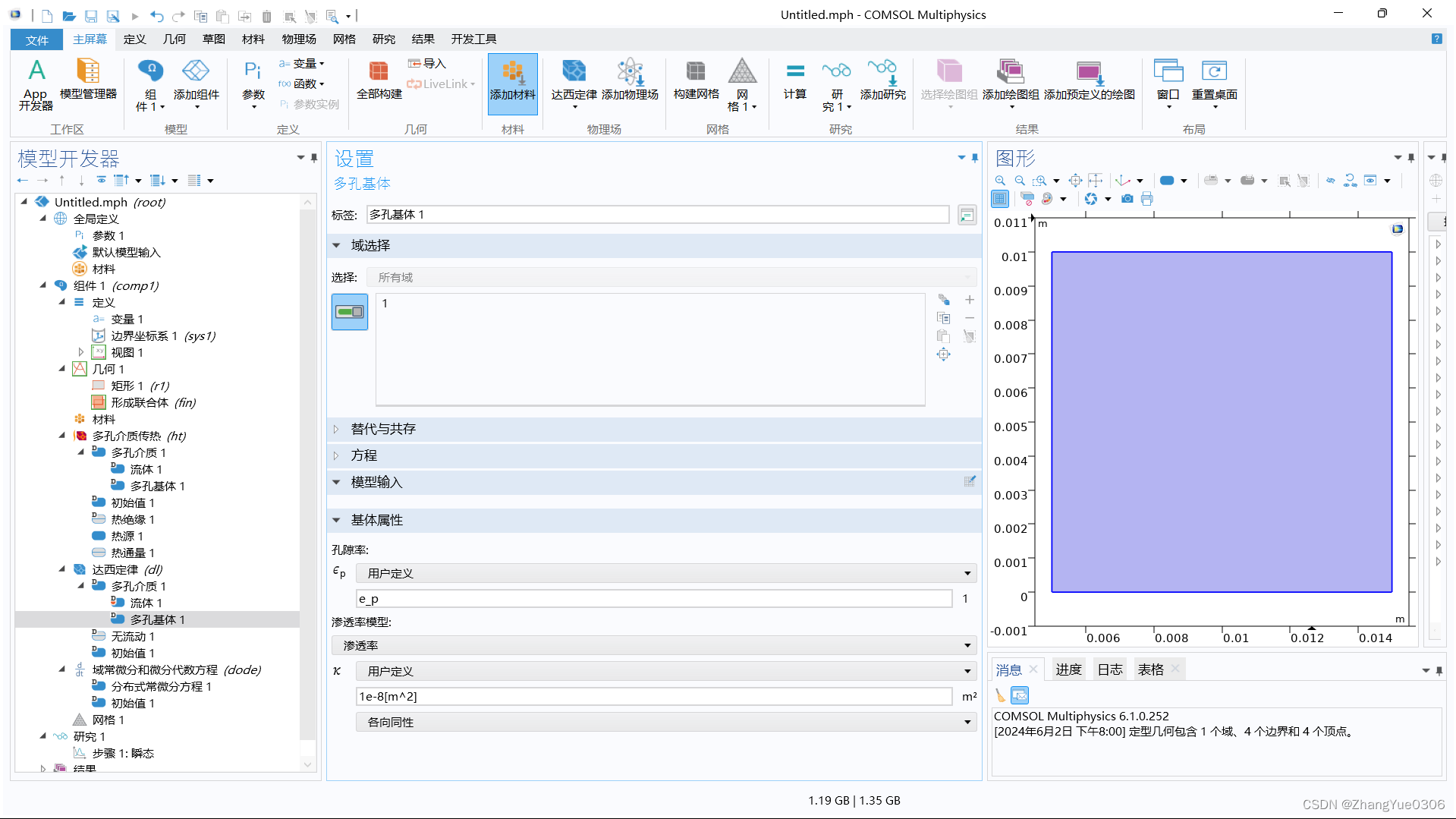The height and width of the screenshot is (819, 1456).
Task: Click the 参数 ribbon button
Action: tap(253, 83)
